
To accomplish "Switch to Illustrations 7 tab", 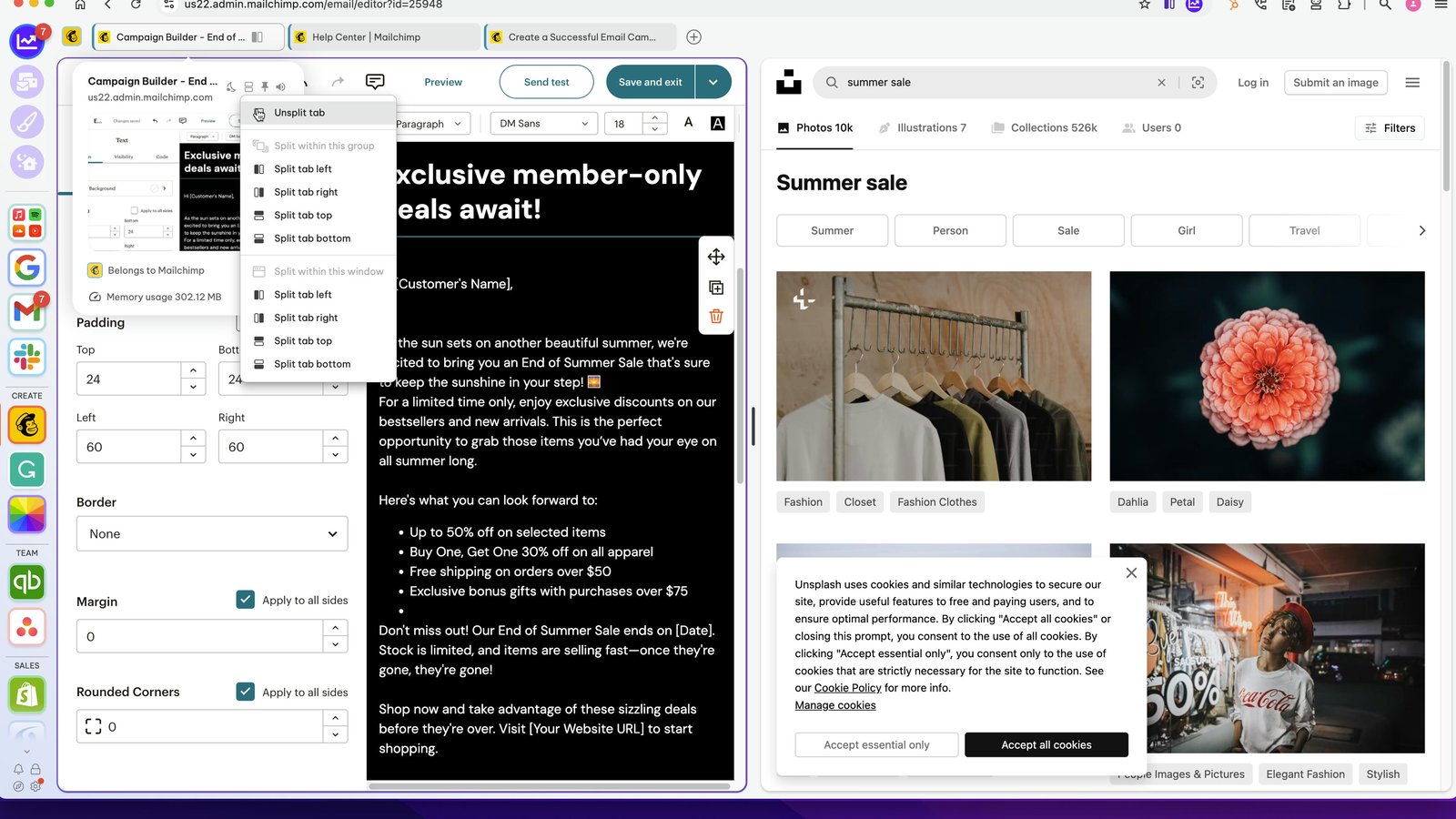I will [x=922, y=128].
